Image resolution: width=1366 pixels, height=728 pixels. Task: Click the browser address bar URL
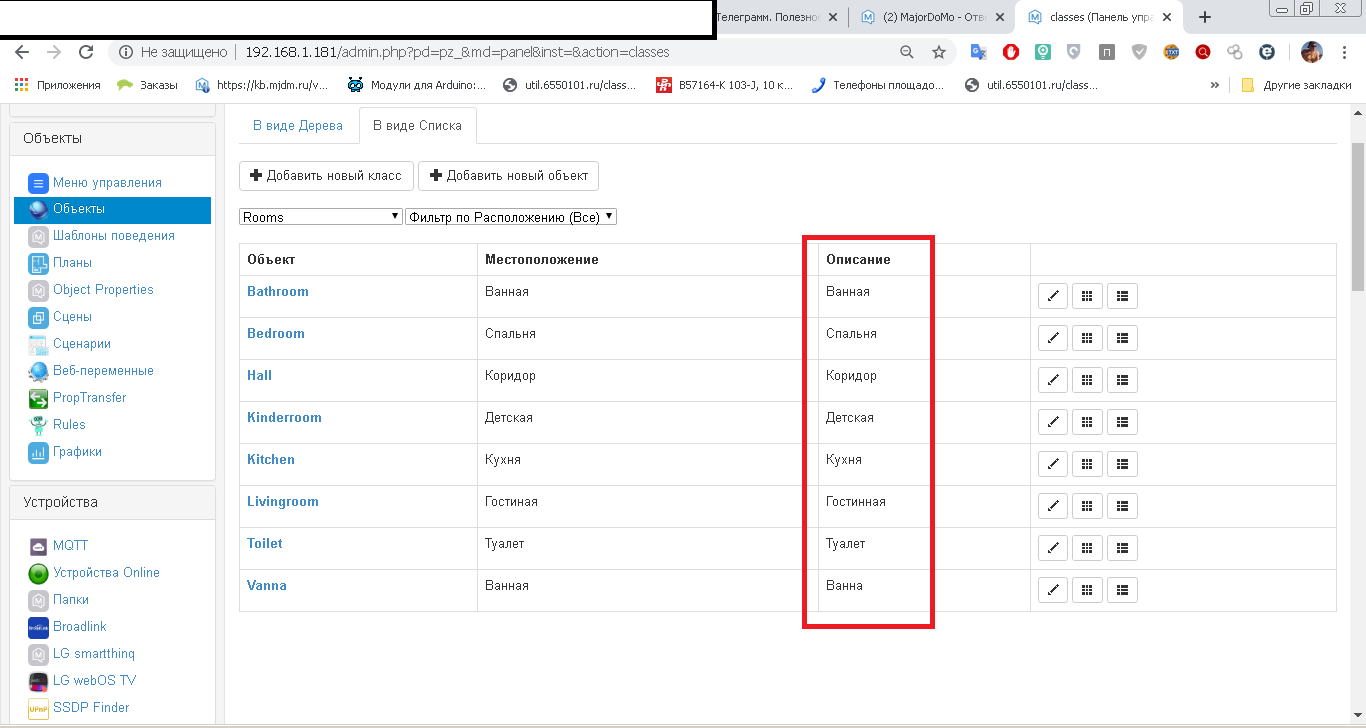point(457,52)
